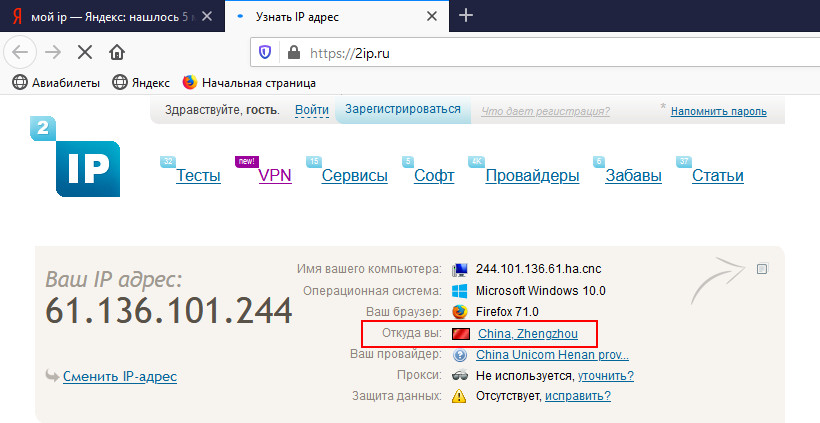The width and height of the screenshot is (820, 423).
Task: Click the browser back arrow button
Action: pos(20,52)
